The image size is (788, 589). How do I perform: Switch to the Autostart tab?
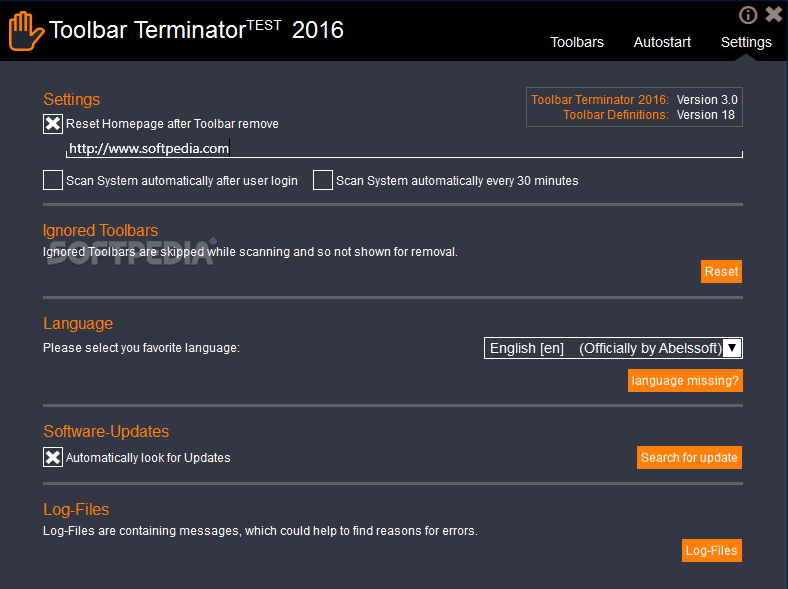tap(662, 42)
